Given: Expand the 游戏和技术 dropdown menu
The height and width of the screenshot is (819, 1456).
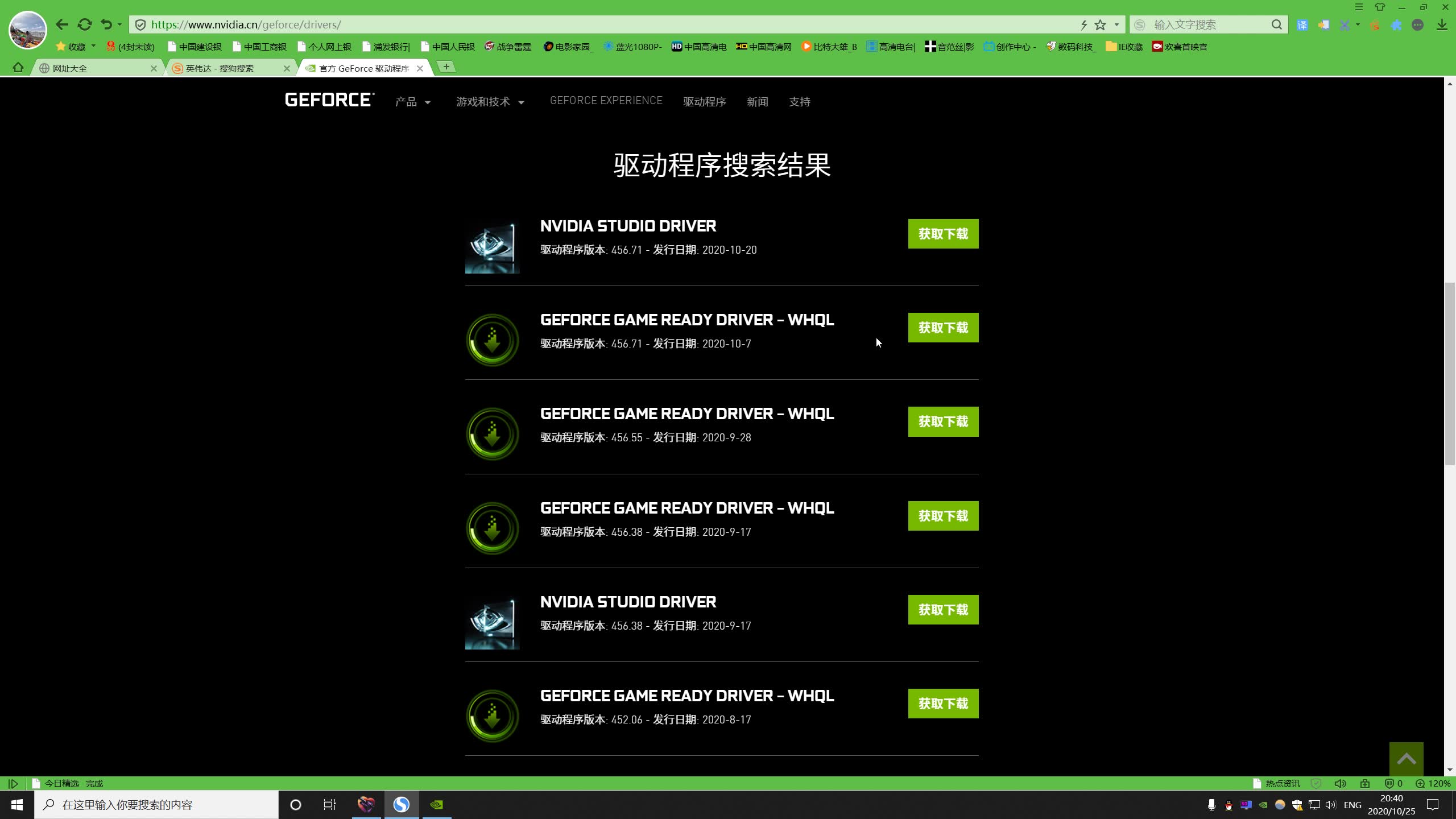Looking at the screenshot, I should pos(490,102).
